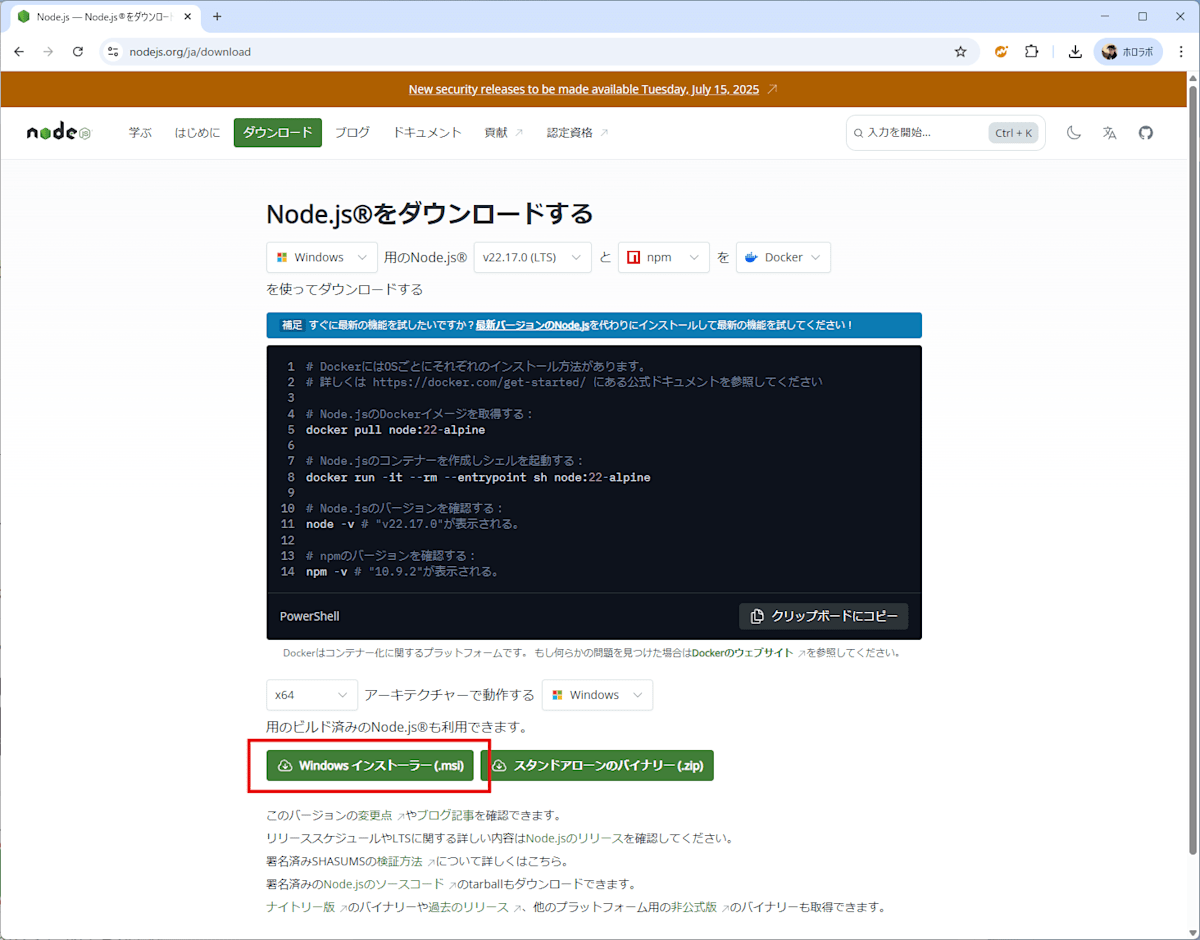Open the ドキュメント menu item
This screenshot has height=940, width=1200.
427,133
